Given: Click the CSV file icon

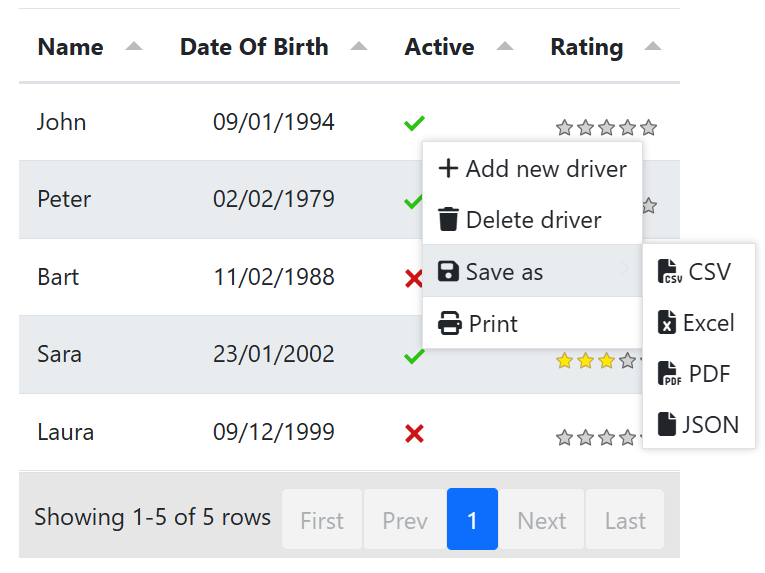Looking at the screenshot, I should click(669, 272).
